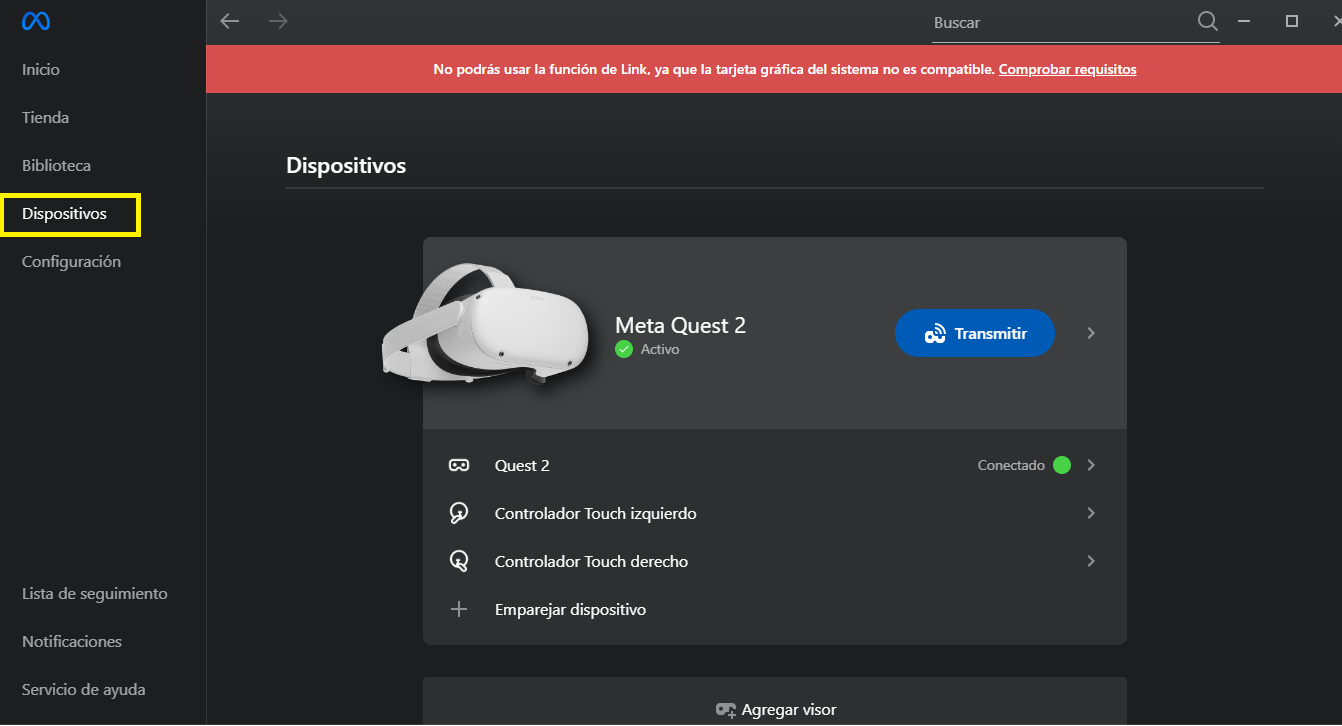Minimize the window
This screenshot has width=1342, height=726.
tap(1245, 21)
